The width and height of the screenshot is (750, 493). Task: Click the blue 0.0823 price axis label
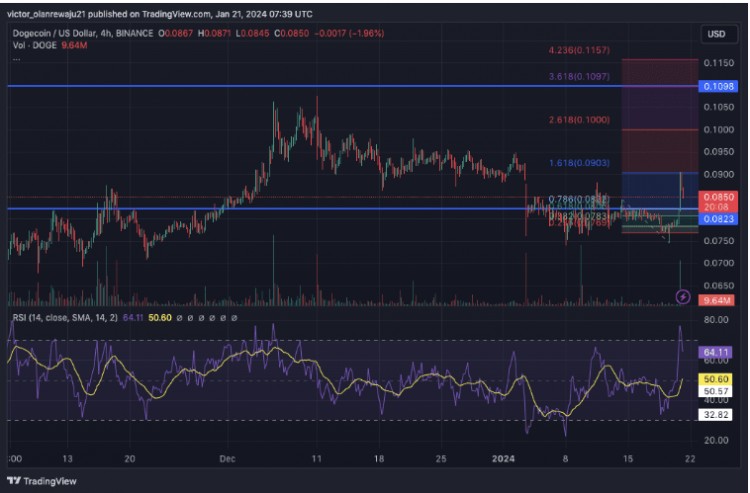[x=717, y=218]
